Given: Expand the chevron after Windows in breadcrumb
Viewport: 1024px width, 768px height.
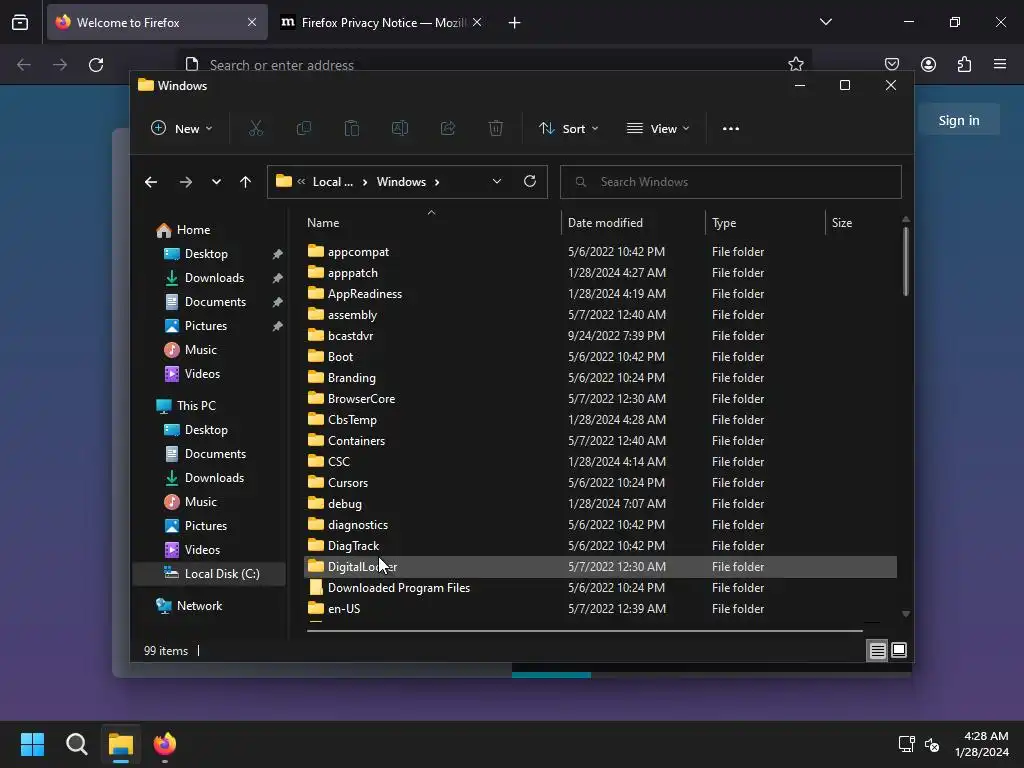Looking at the screenshot, I should (x=437, y=182).
